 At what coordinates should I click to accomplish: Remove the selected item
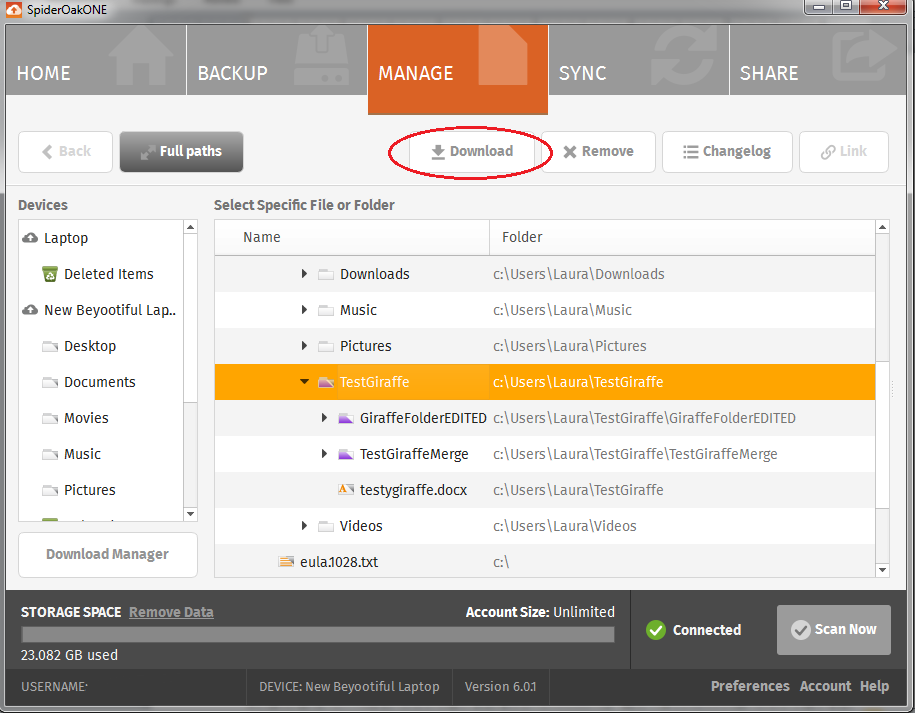[x=598, y=152]
